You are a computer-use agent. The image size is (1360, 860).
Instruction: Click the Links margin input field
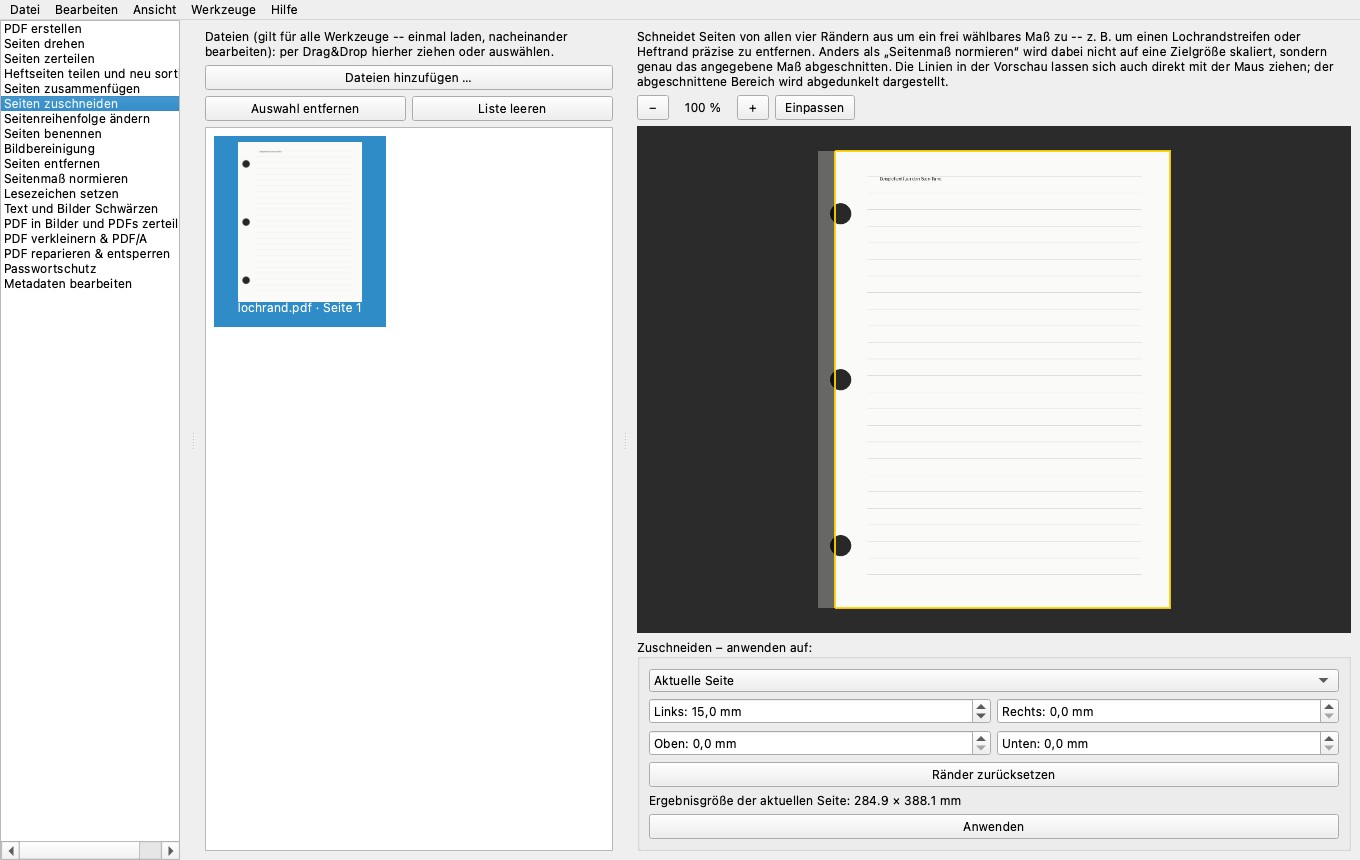[811, 712]
